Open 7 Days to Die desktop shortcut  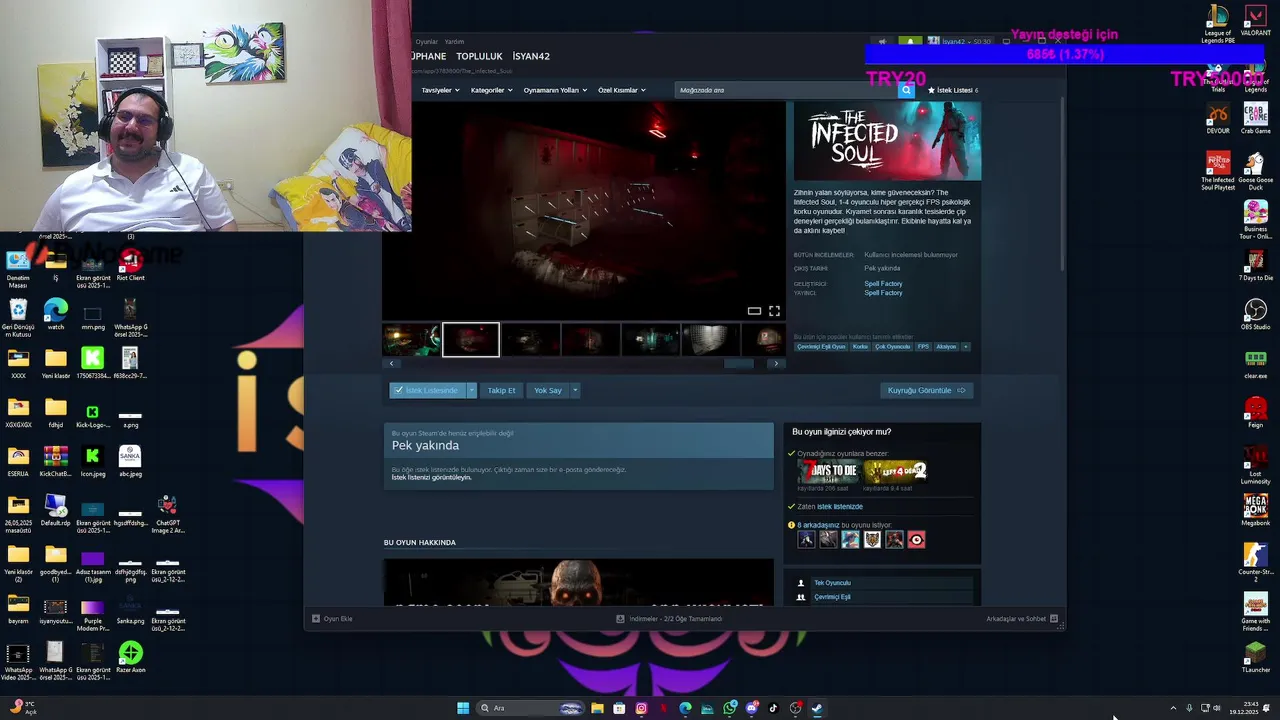(1255, 266)
